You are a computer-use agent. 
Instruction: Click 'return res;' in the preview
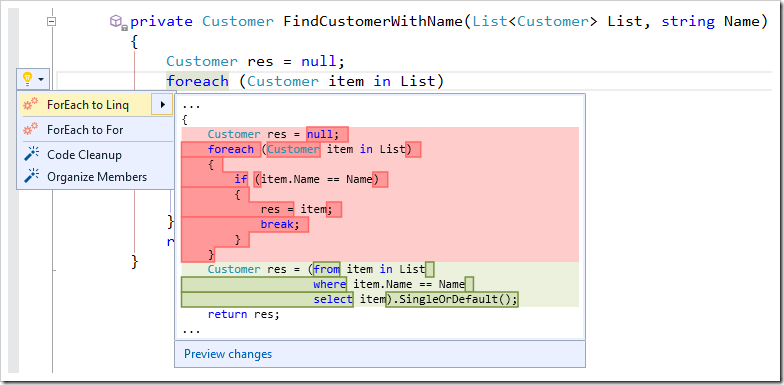(244, 314)
